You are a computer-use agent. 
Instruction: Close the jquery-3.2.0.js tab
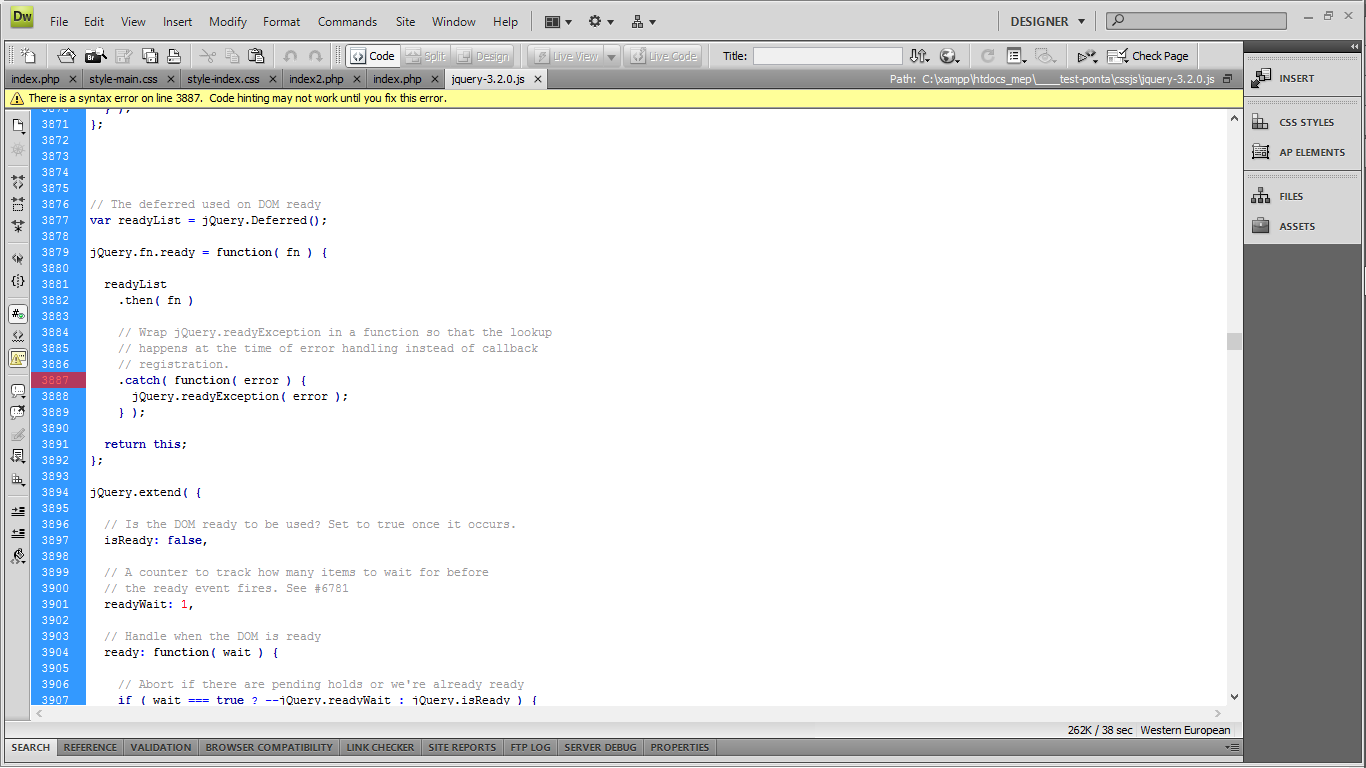[x=537, y=79]
